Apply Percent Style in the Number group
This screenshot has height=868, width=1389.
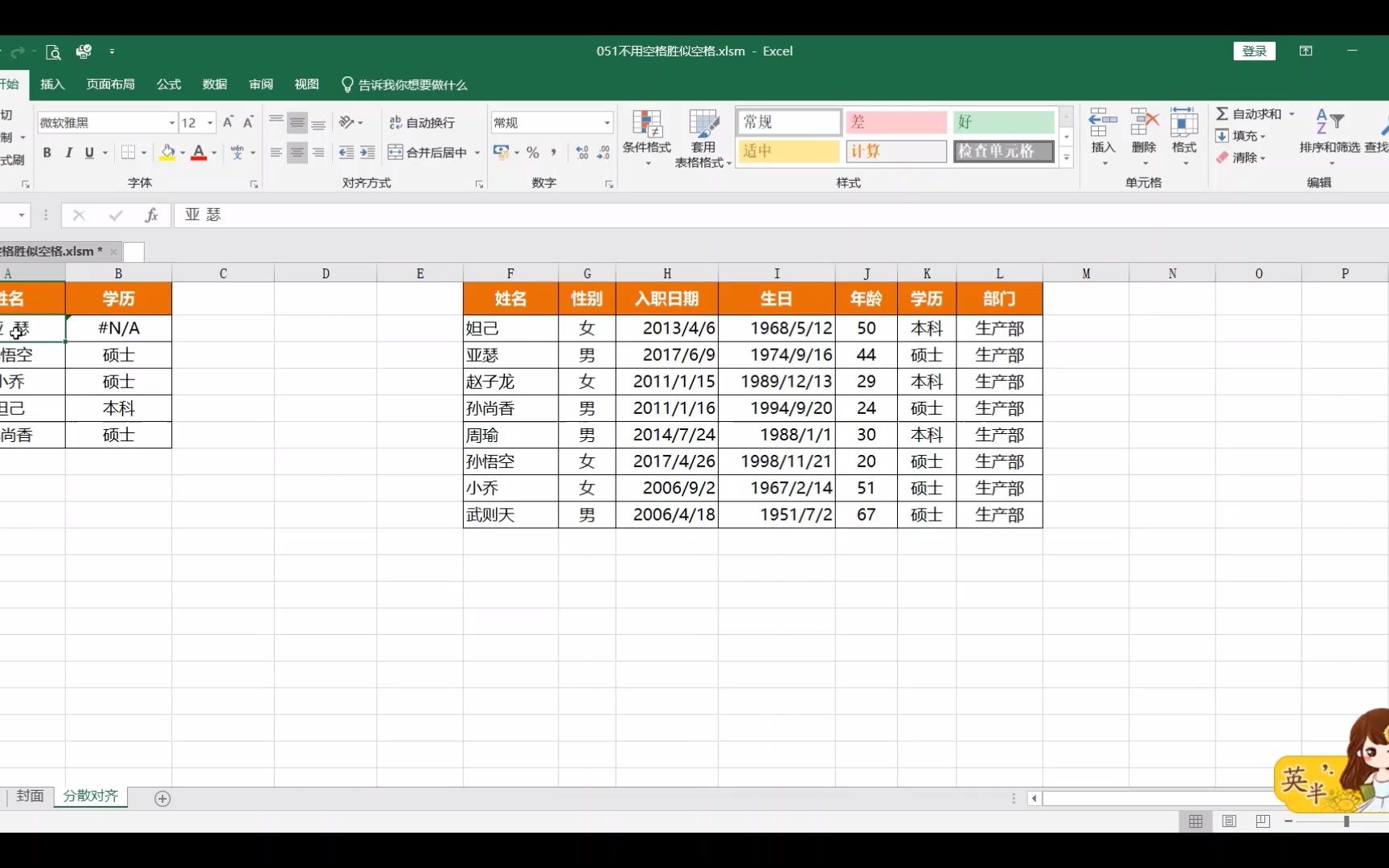click(x=532, y=152)
